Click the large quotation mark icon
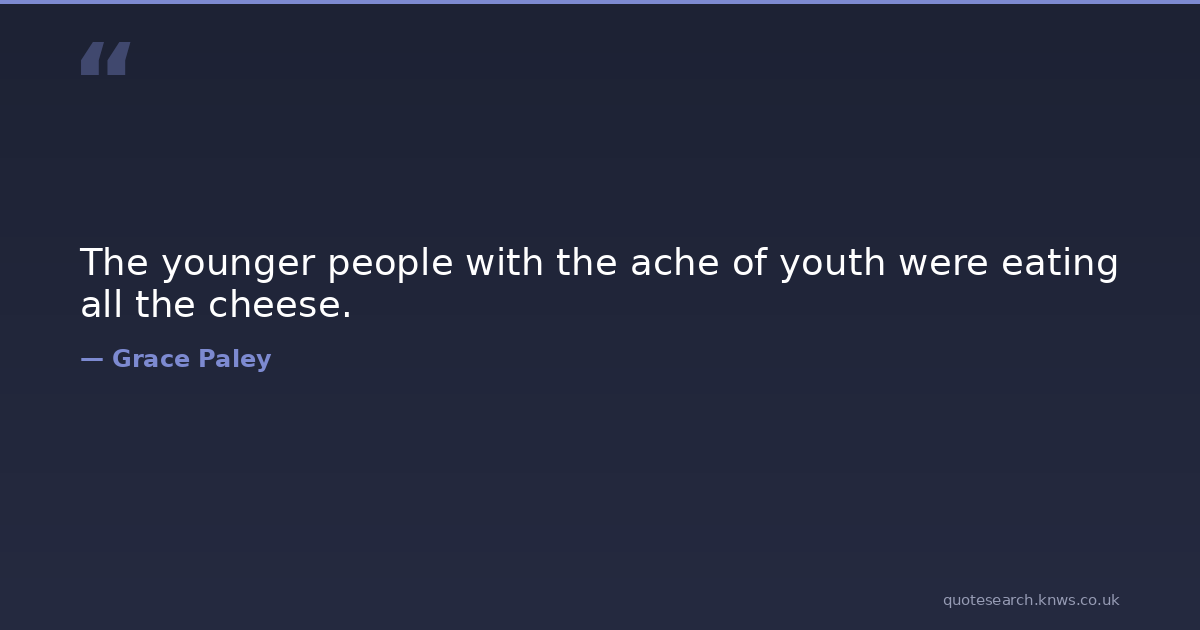 click(x=105, y=59)
